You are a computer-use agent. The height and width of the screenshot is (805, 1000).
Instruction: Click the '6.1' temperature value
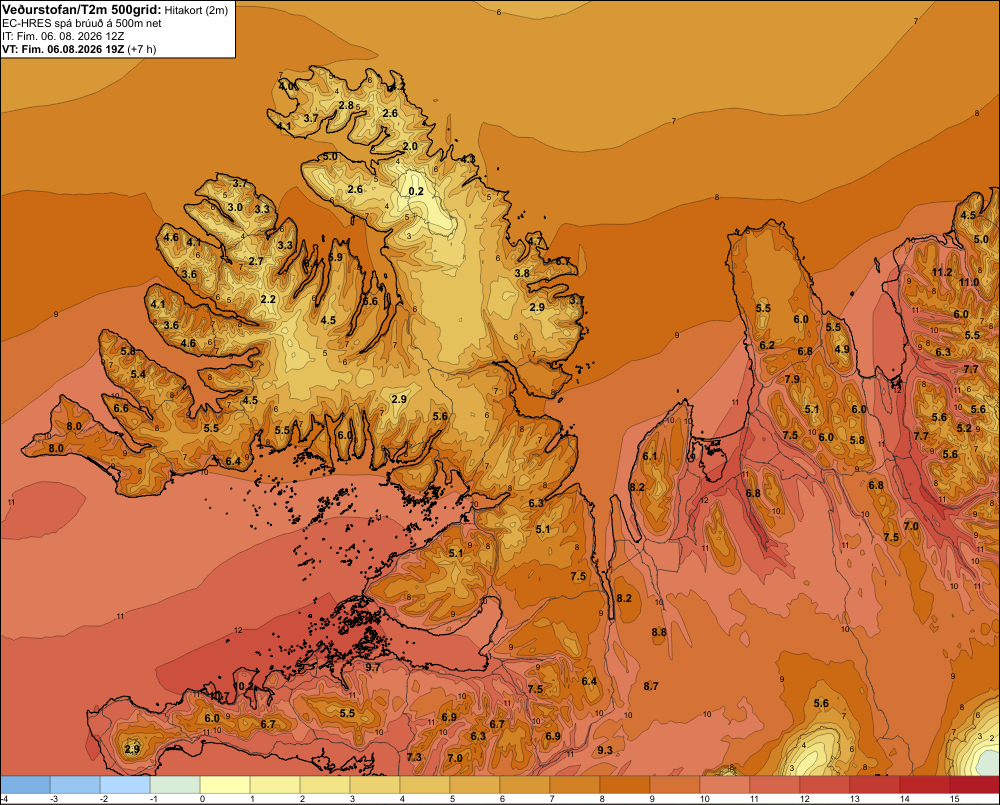(x=649, y=456)
